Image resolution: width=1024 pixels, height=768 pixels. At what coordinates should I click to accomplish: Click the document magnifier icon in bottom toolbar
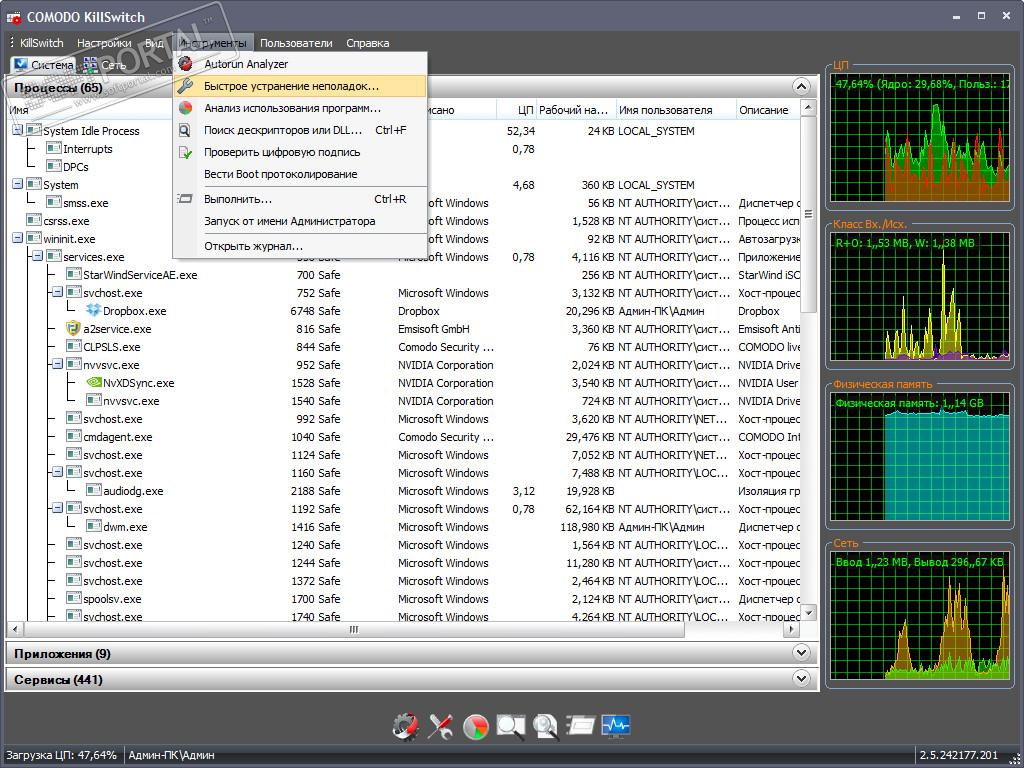pyautogui.click(x=545, y=726)
